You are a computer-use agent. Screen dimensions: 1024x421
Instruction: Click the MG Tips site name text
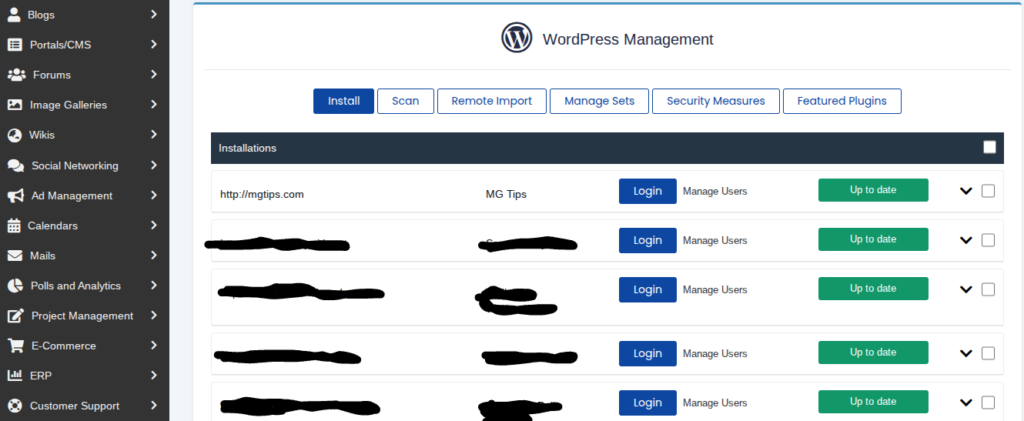point(506,195)
